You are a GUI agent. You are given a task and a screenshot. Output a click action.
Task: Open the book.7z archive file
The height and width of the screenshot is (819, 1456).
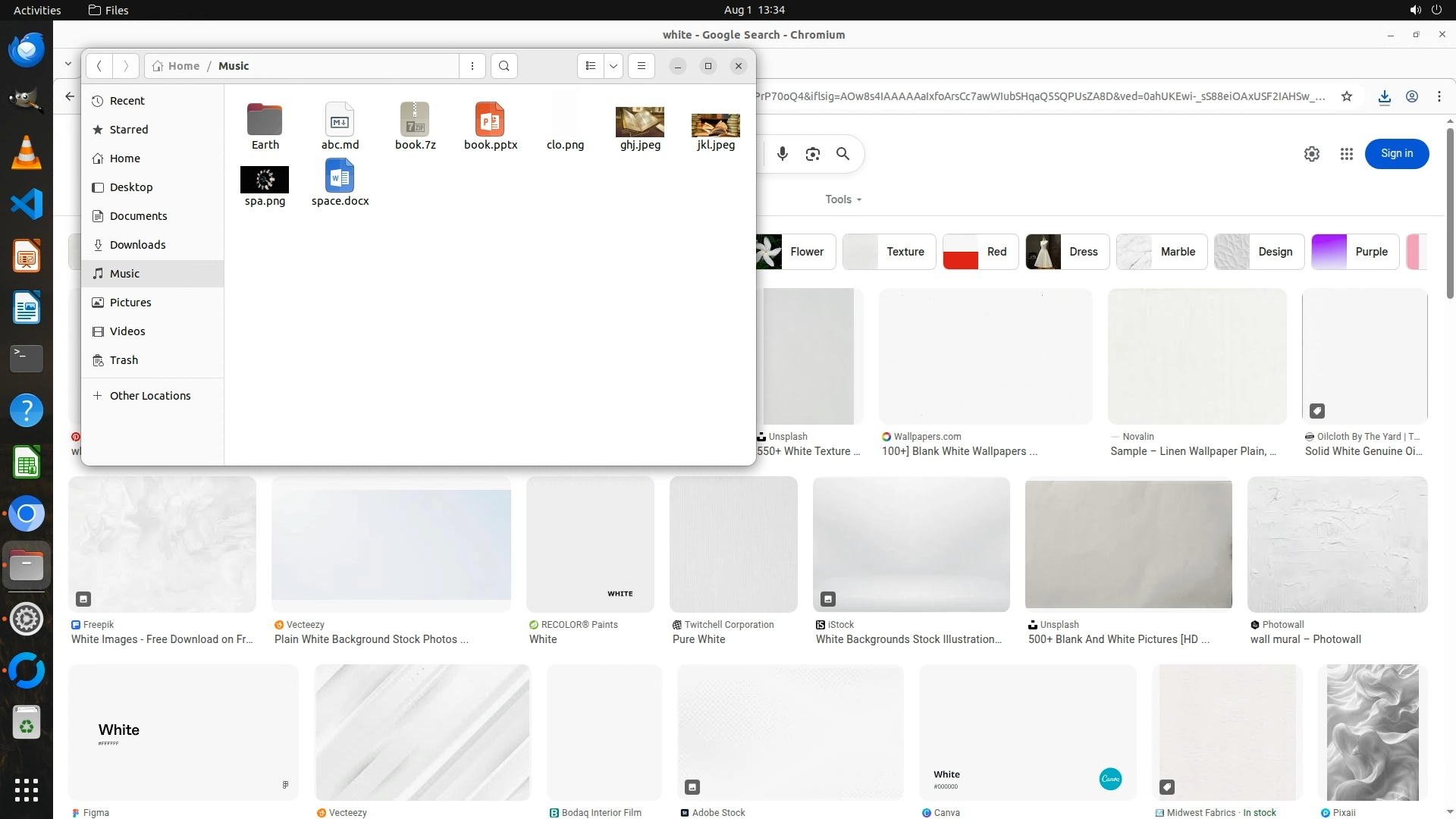pyautogui.click(x=415, y=126)
